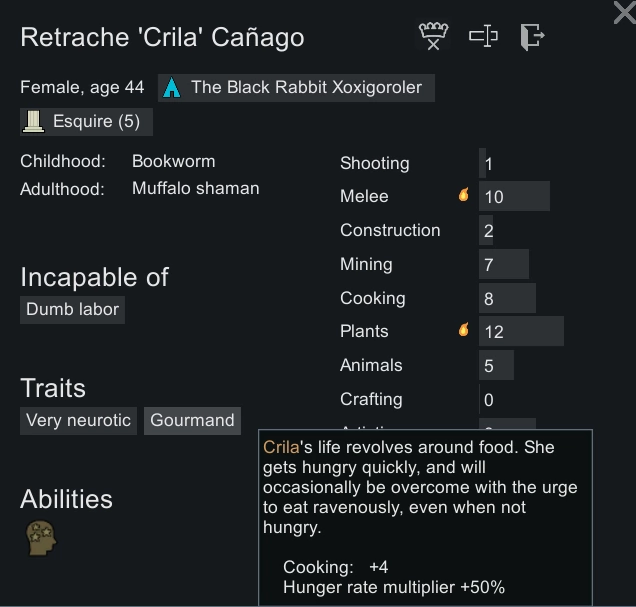This screenshot has height=607, width=636.
Task: Click the Dumb labor incapability tag
Action: click(x=72, y=309)
